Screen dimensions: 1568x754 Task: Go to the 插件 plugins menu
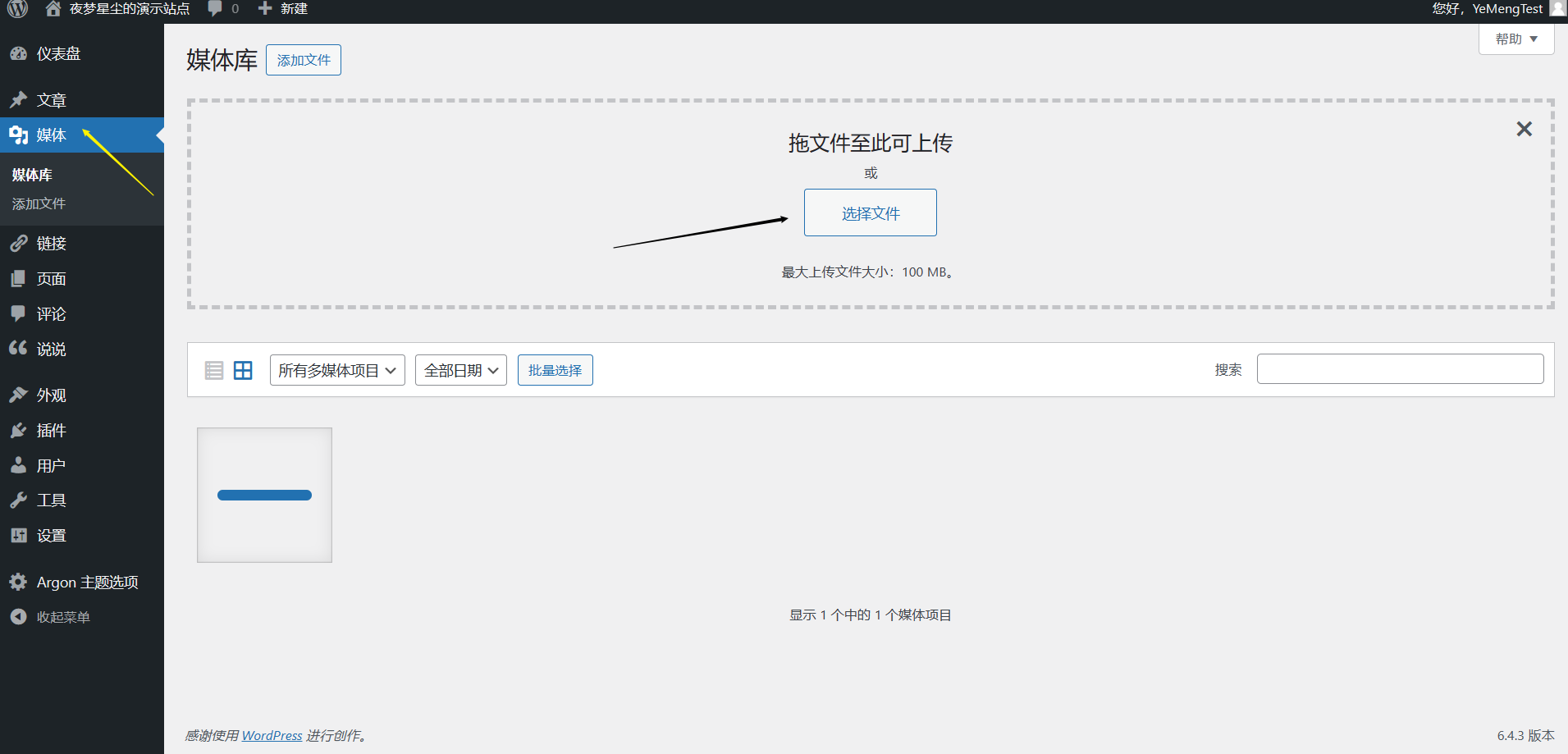51,431
